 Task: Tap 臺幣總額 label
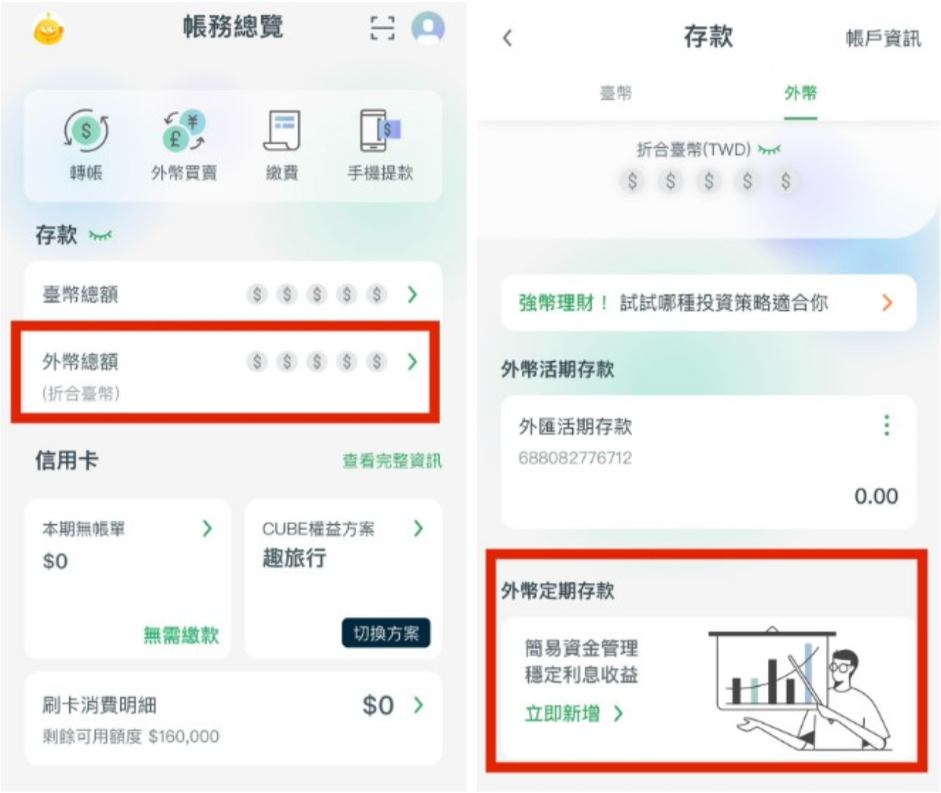(80, 294)
